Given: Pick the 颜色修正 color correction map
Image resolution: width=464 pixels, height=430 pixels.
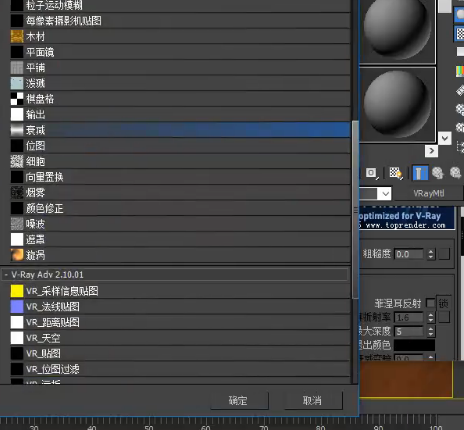Looking at the screenshot, I should 180,208.
